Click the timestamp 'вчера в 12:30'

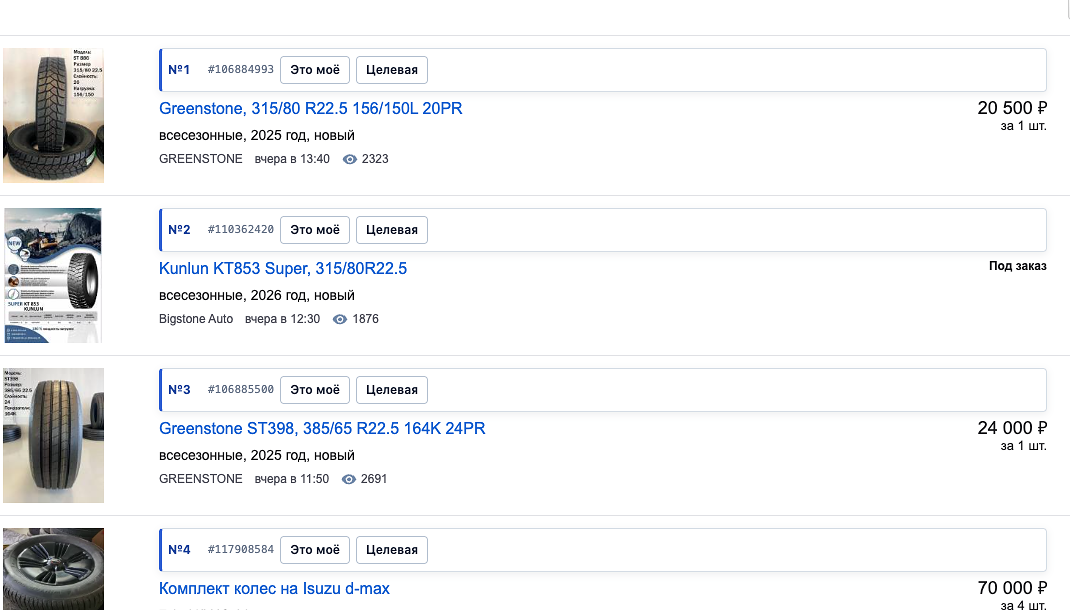[x=283, y=319]
